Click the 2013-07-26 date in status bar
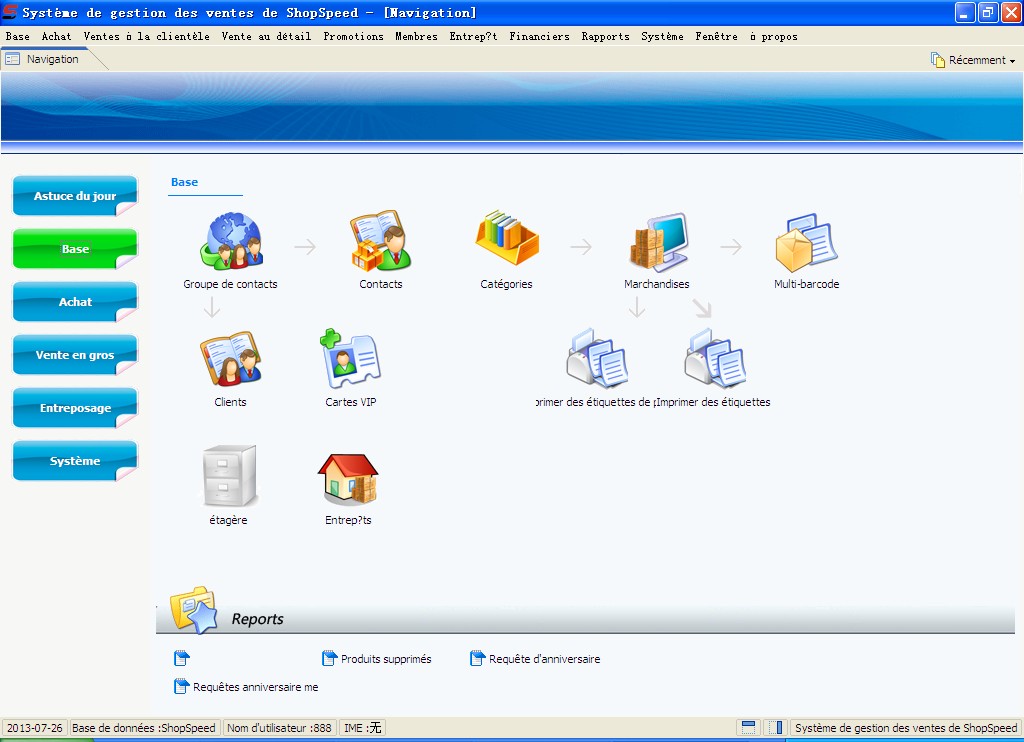Image resolution: width=1024 pixels, height=742 pixels. pos(35,728)
